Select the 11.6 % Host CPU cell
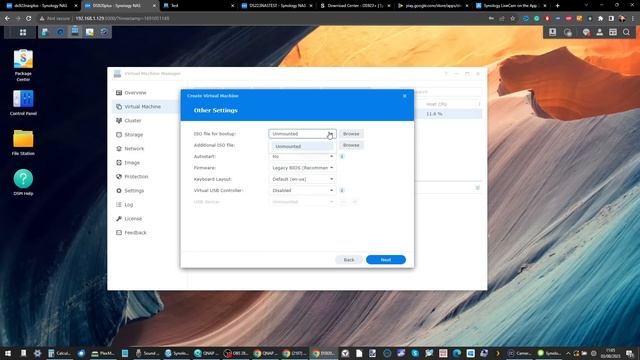This screenshot has height=360, width=640. [434, 114]
